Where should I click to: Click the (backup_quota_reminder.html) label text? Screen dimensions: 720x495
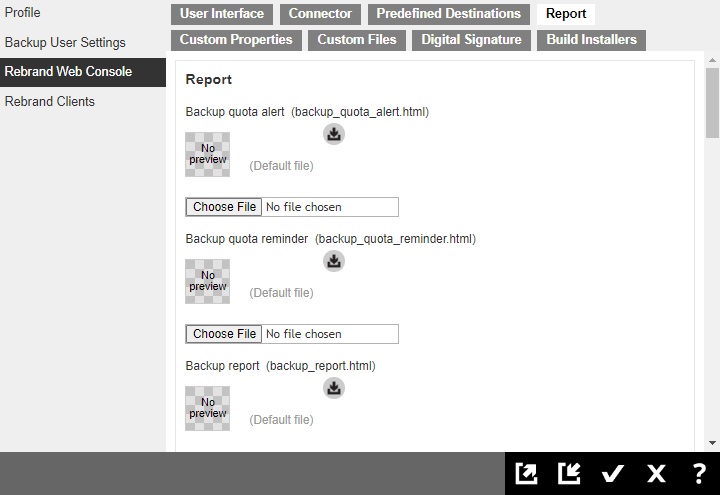[395, 239]
